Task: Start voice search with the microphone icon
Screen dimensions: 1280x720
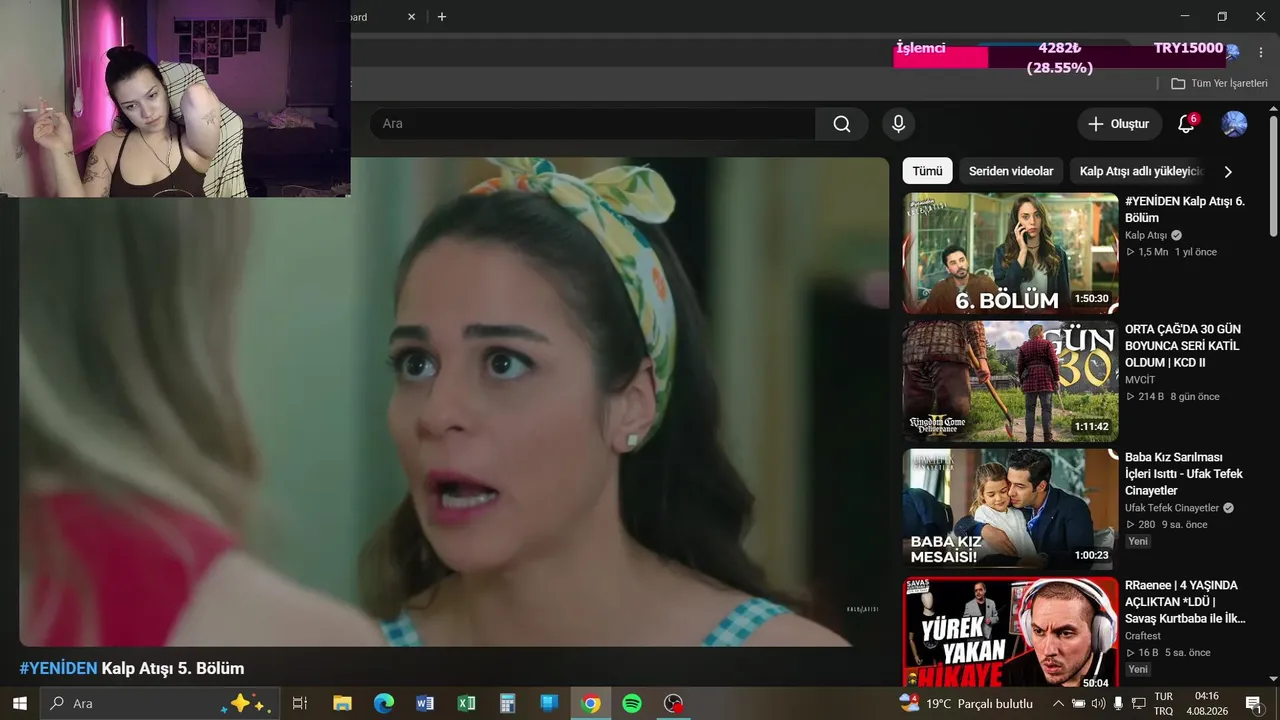Action: coord(898,124)
